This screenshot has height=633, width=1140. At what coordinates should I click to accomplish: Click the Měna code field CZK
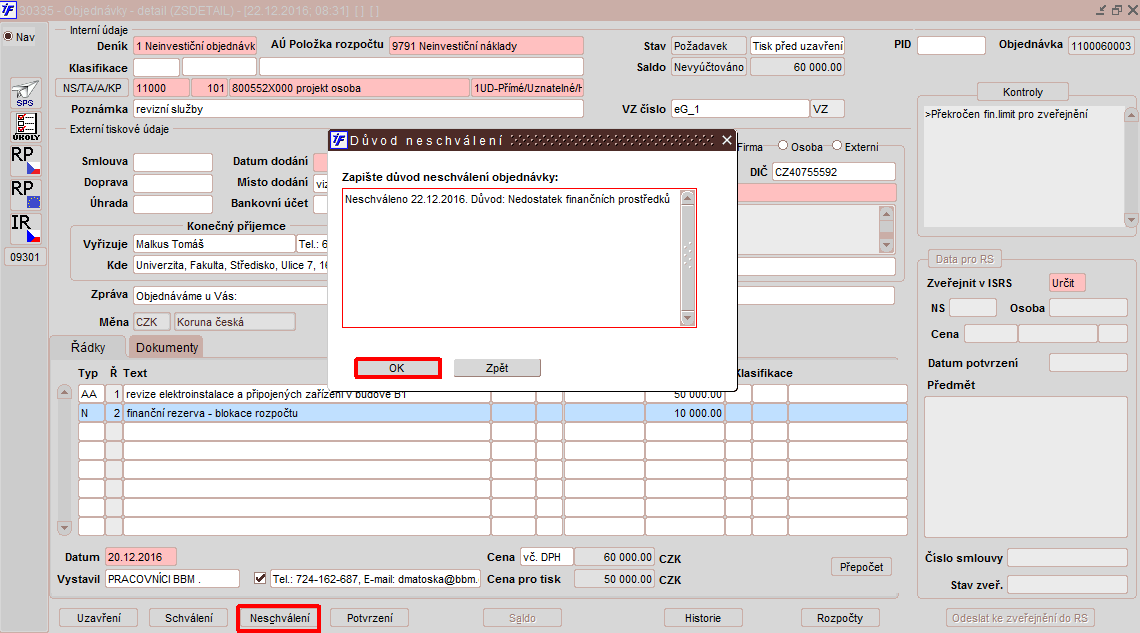click(152, 322)
